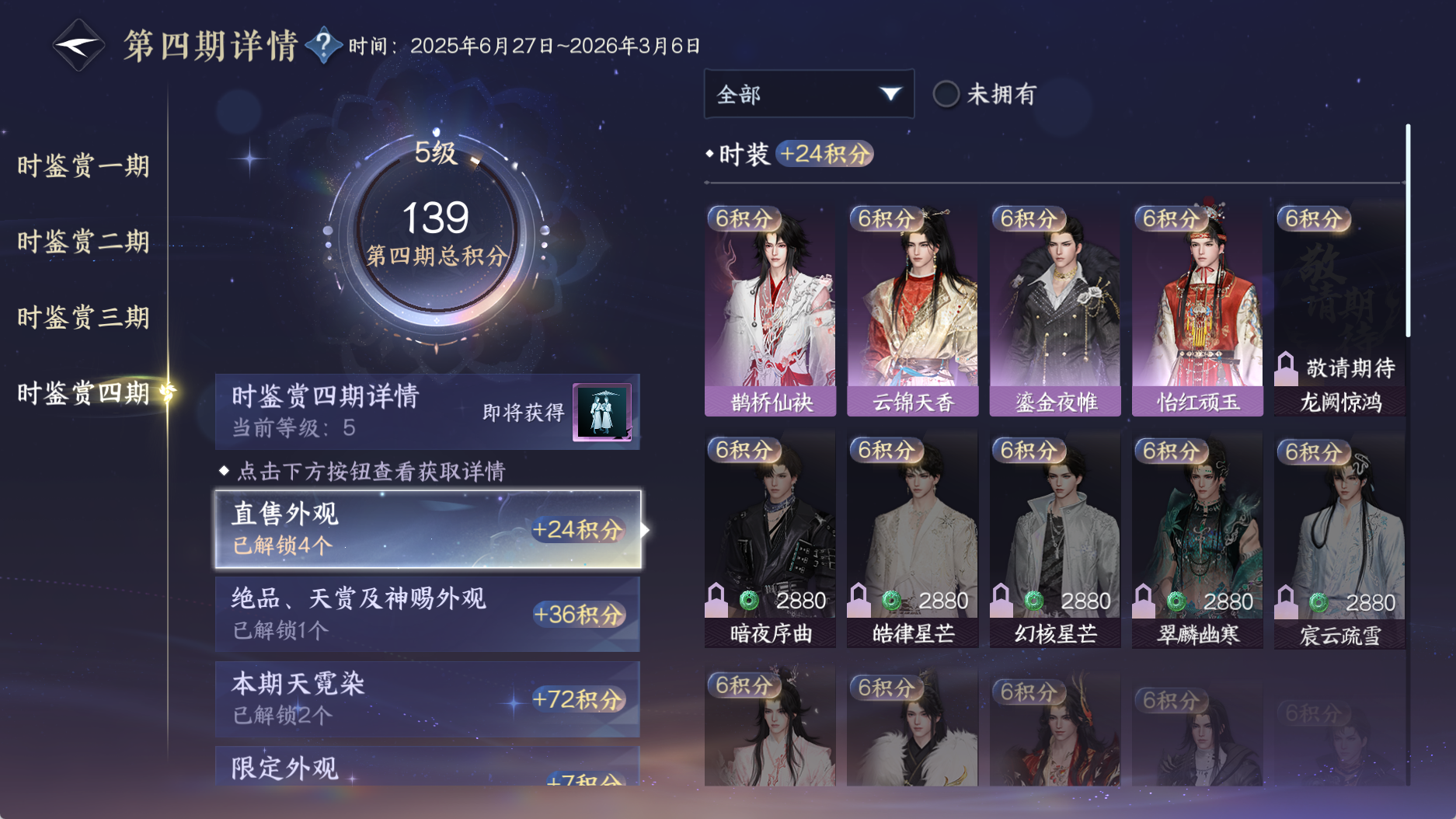The image size is (1456, 819).
Task: Click the dropdown arrow beside 全部
Action: [x=890, y=94]
